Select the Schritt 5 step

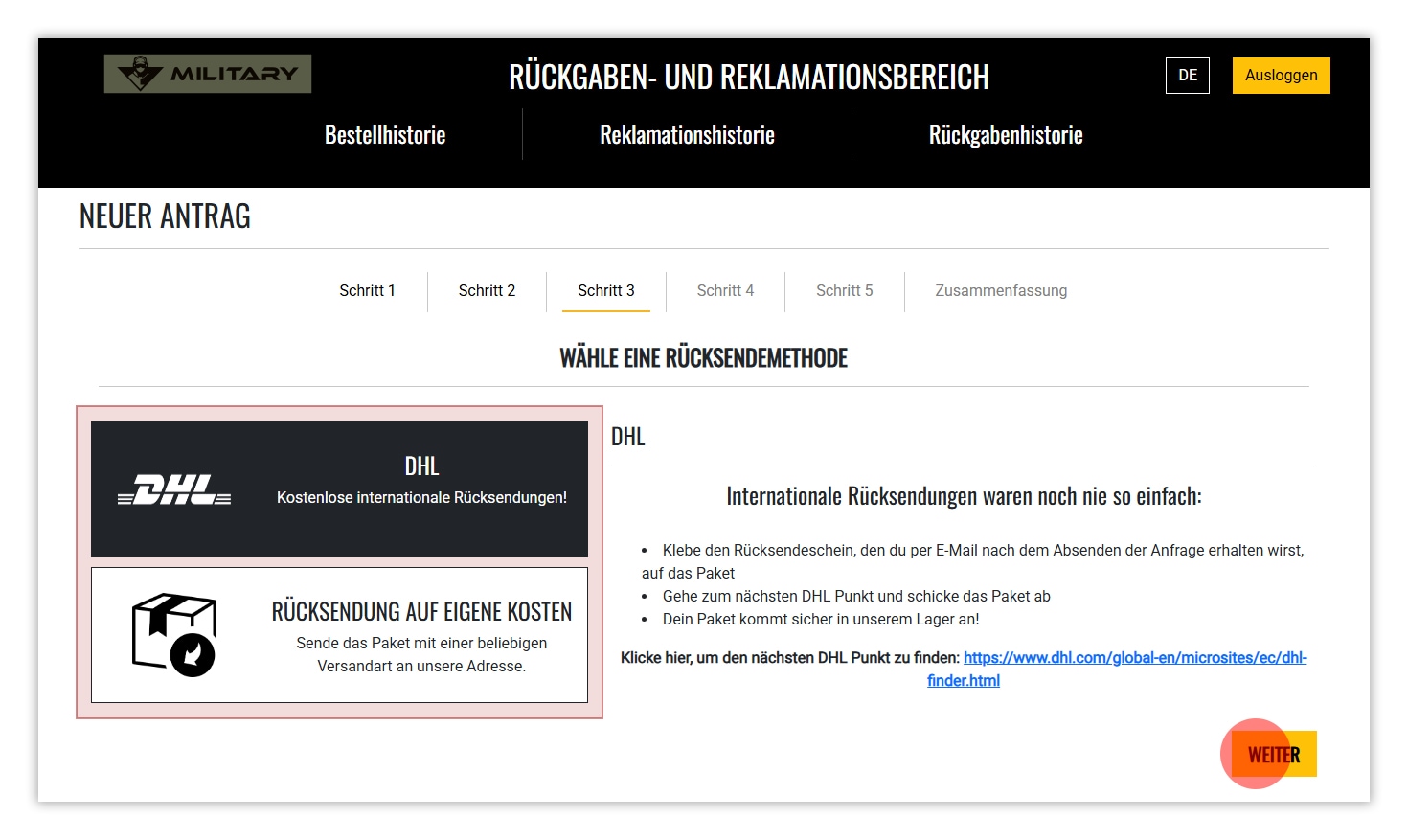tap(844, 290)
